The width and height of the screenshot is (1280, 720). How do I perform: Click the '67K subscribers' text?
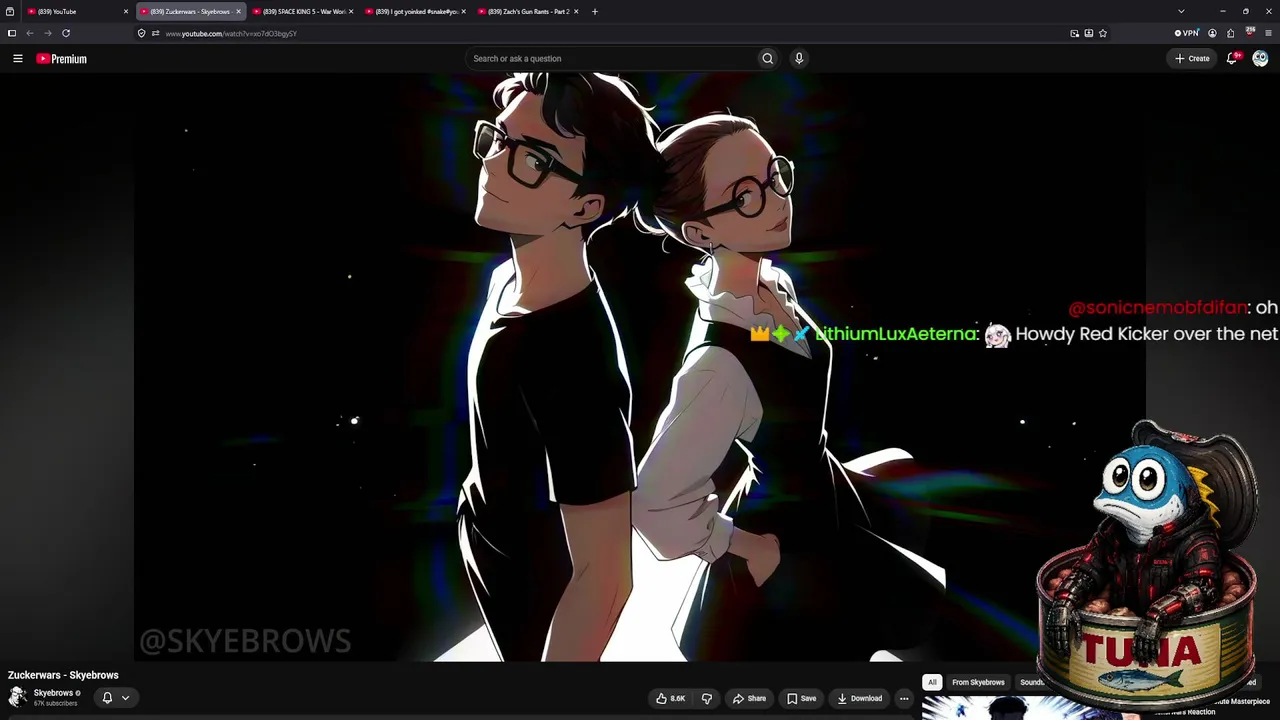click(55, 704)
